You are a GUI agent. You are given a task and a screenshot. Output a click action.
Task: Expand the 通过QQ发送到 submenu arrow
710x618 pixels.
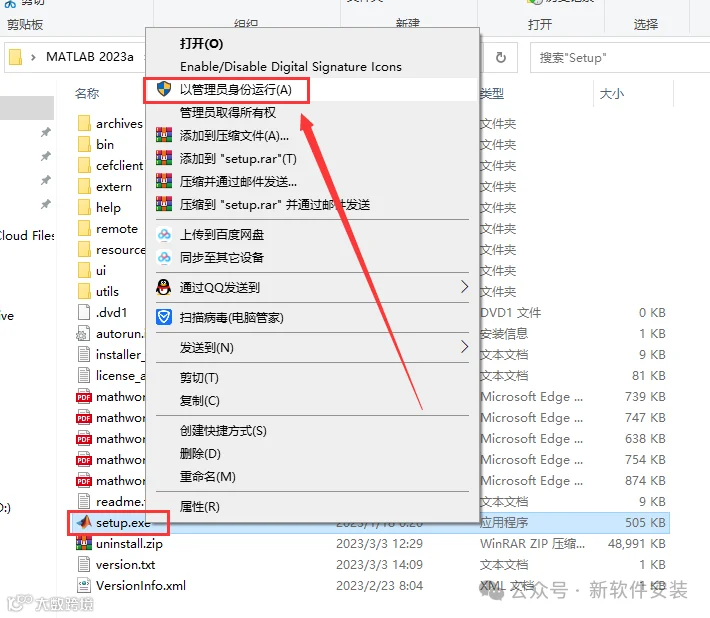tap(464, 287)
